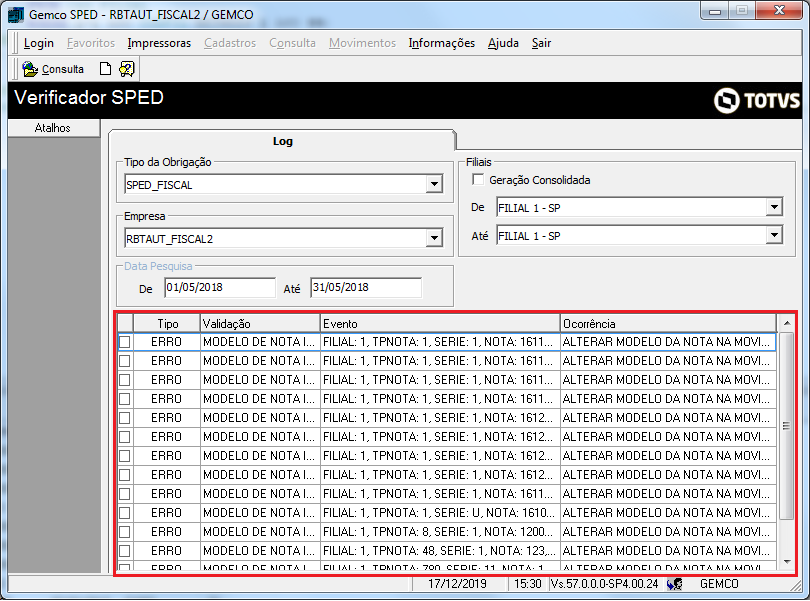Open the Tipo da Obrigação dropdown
810x601 pixels.
click(434, 184)
